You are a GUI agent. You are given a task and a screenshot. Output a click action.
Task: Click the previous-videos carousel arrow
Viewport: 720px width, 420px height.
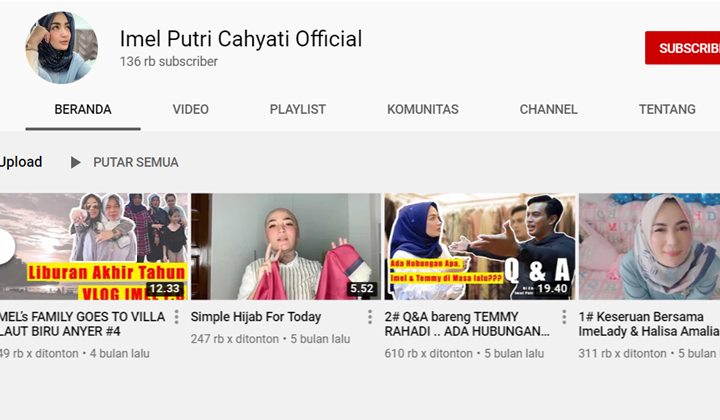coord(6,246)
